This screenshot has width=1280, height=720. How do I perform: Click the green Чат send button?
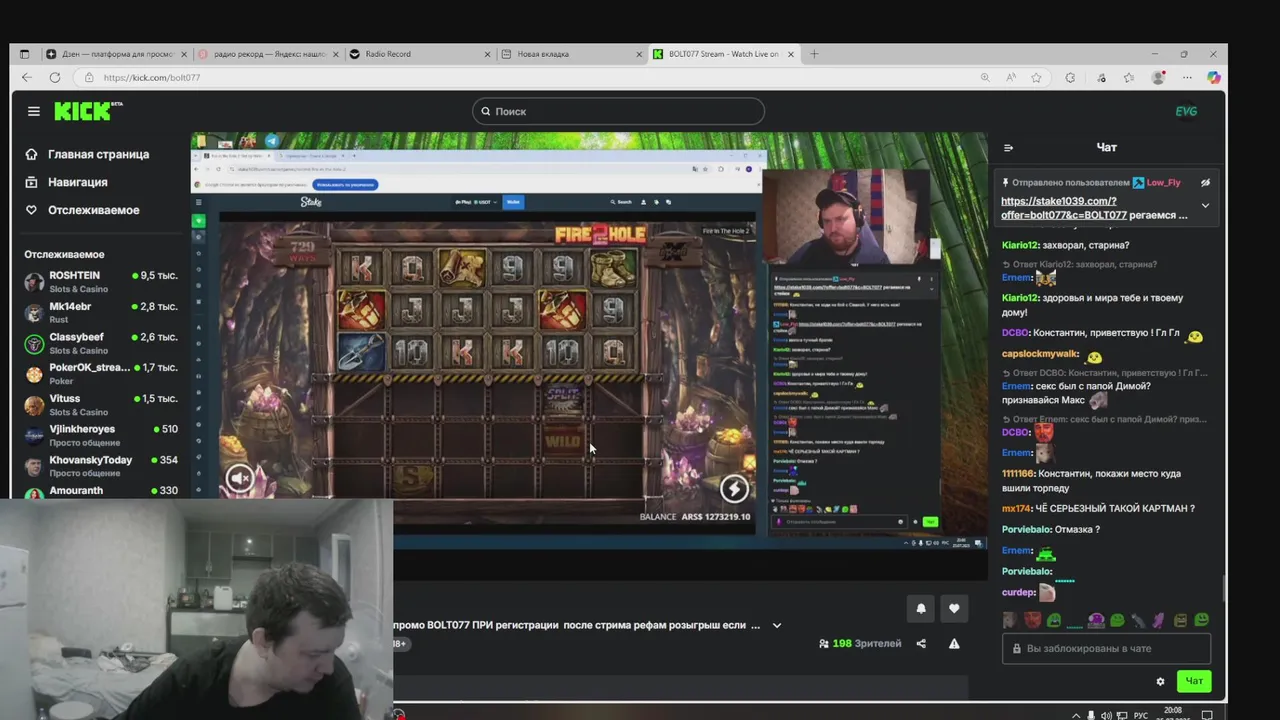click(1194, 681)
